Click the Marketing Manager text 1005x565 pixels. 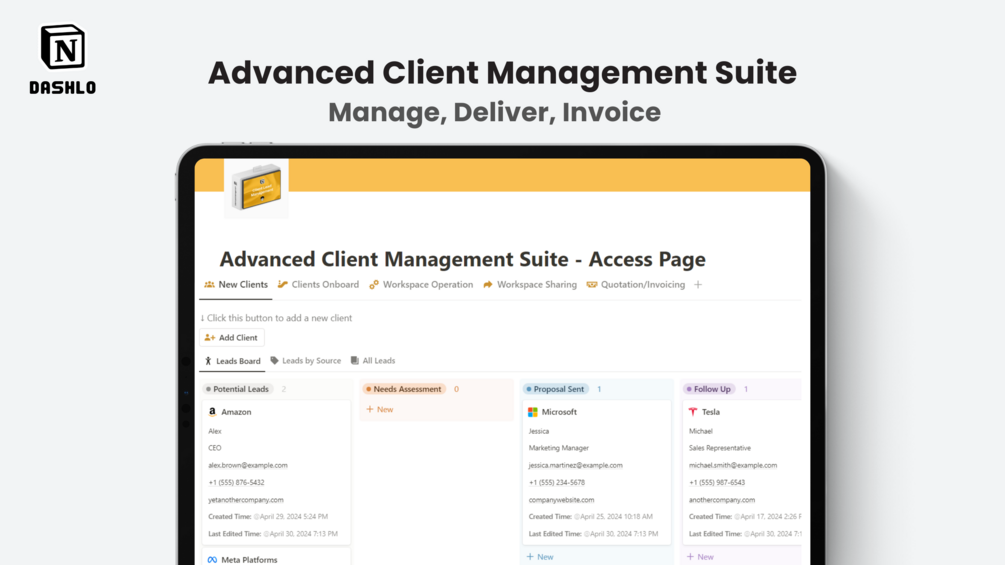558,448
